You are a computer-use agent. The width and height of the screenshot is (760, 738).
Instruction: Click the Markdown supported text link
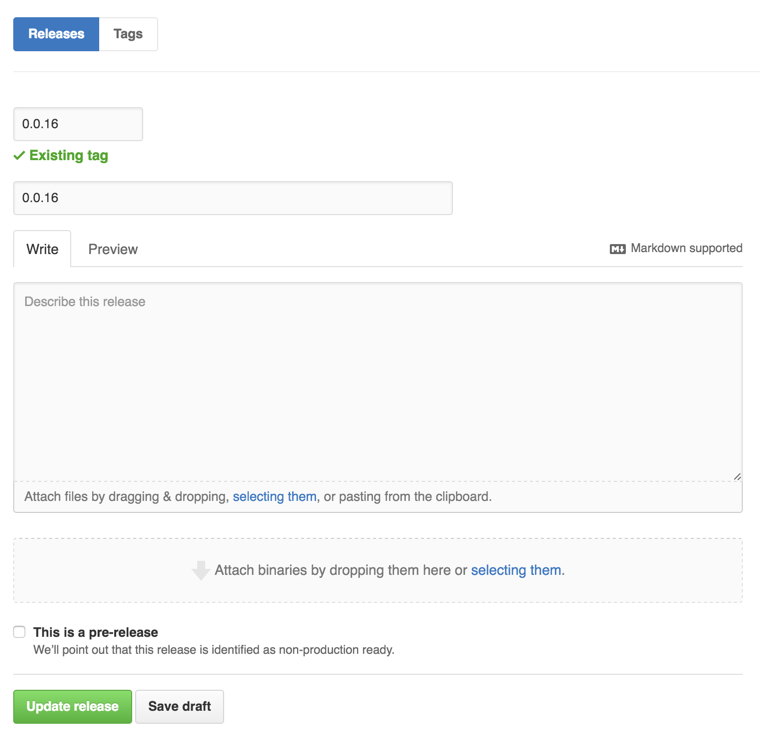(x=686, y=248)
